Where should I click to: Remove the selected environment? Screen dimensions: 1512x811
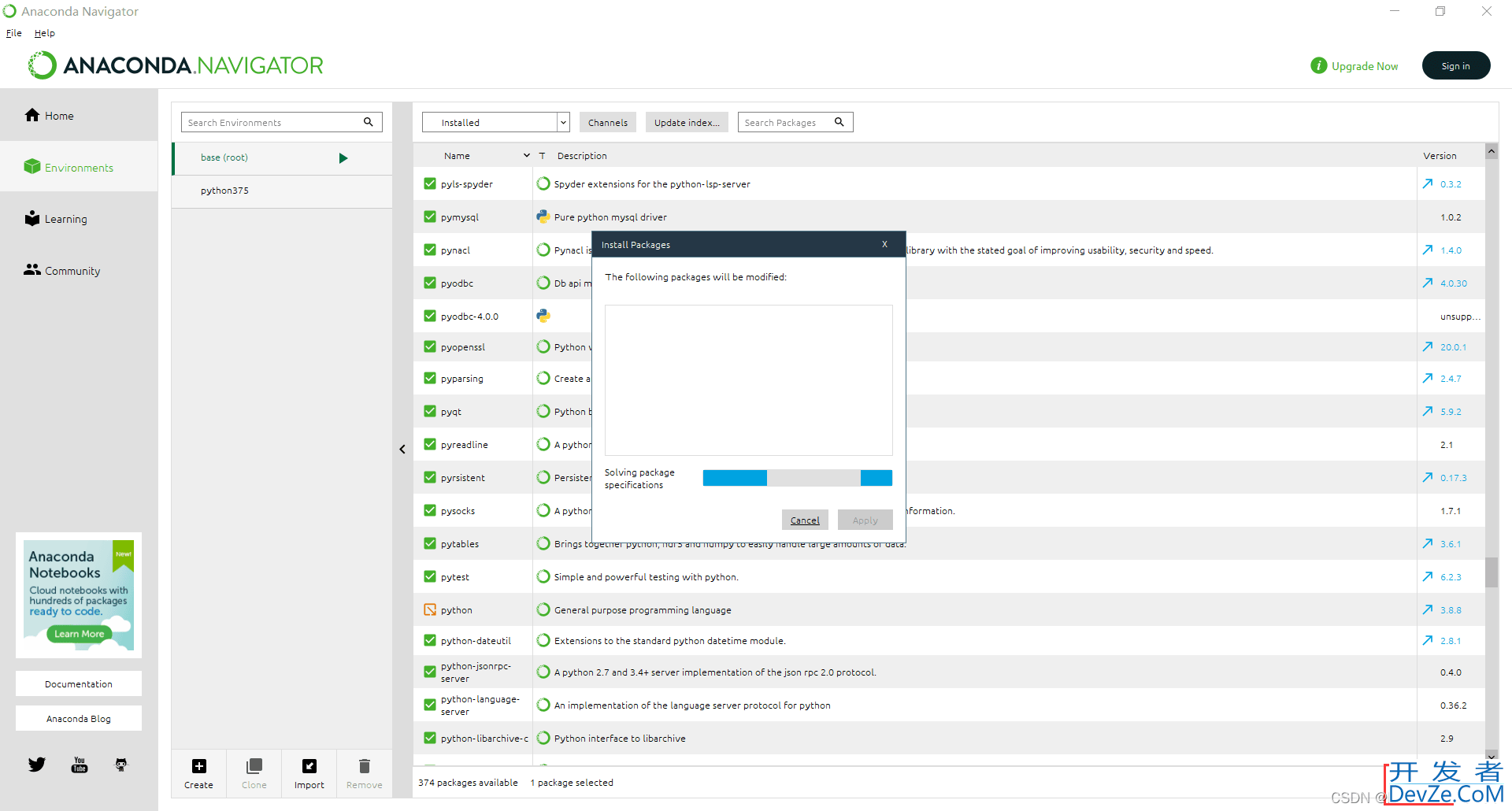(365, 773)
